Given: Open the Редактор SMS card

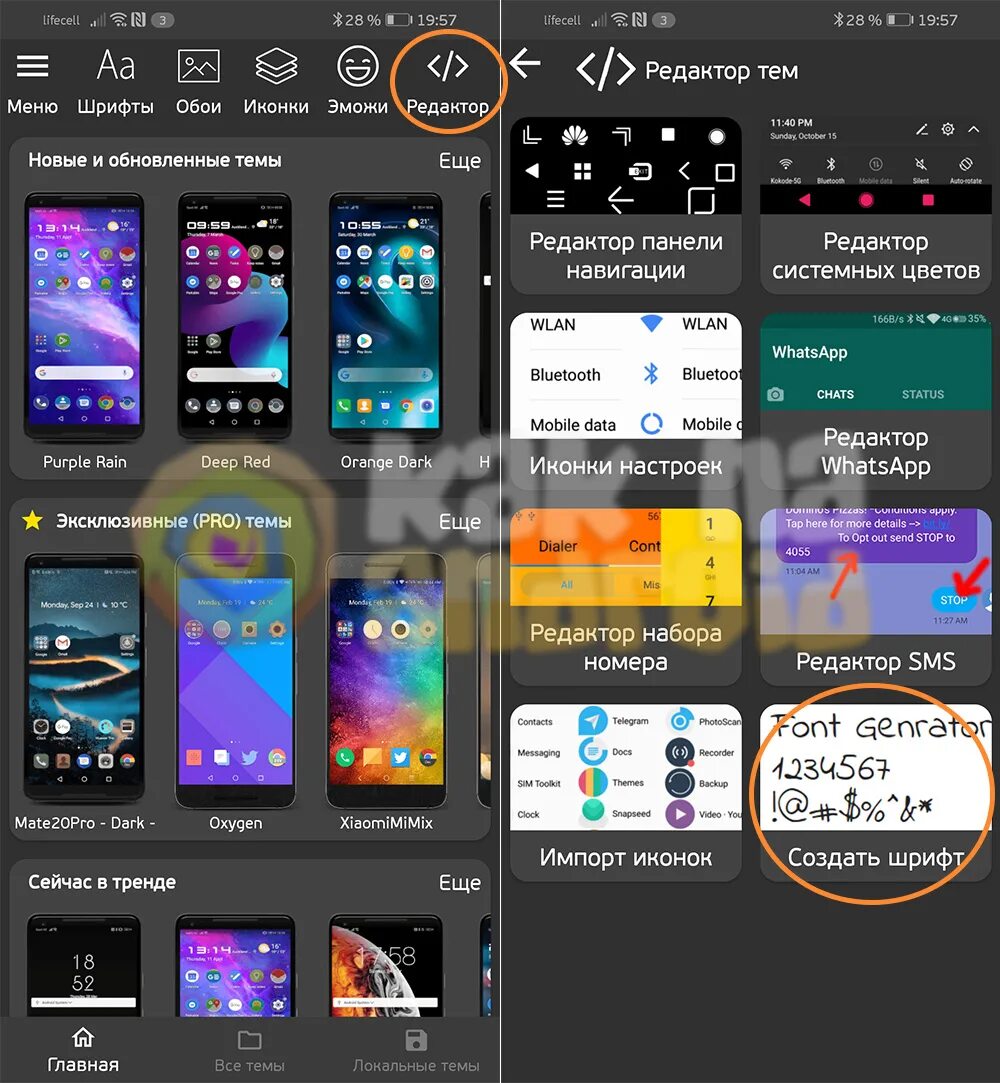Looking at the screenshot, I should point(876,597).
